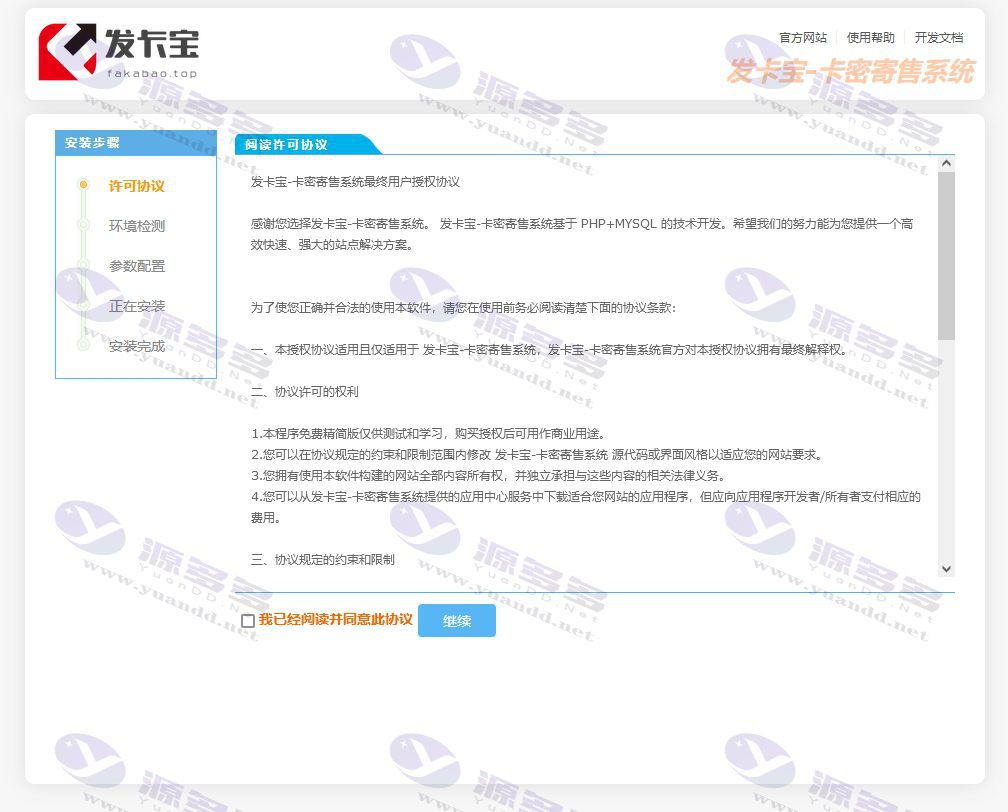Click the 三、协议规定的约束和限制 heading
This screenshot has width=1008, height=812.
tap(323, 559)
